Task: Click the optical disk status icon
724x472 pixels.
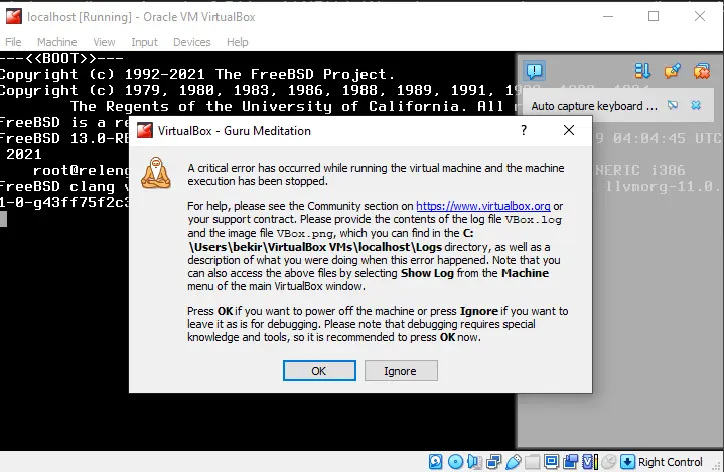Action: 455,461
